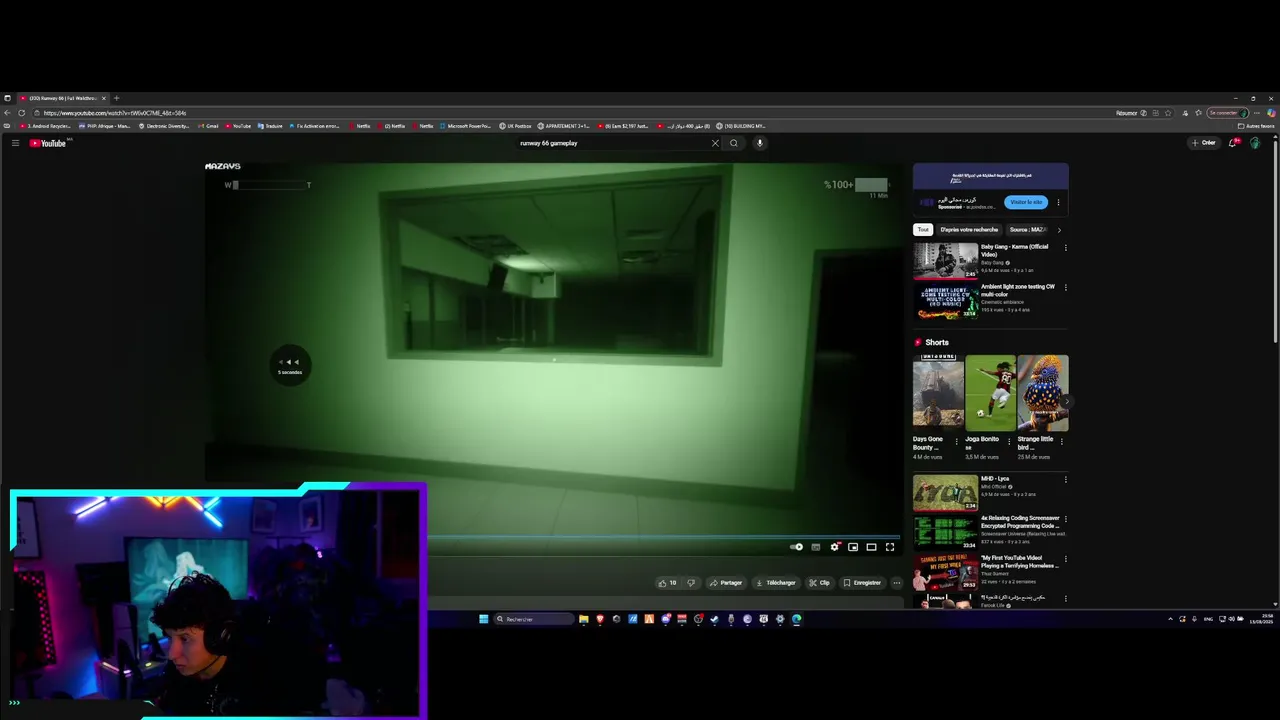Save video with Enregistrer button
This screenshot has width=1280, height=720.
[862, 583]
